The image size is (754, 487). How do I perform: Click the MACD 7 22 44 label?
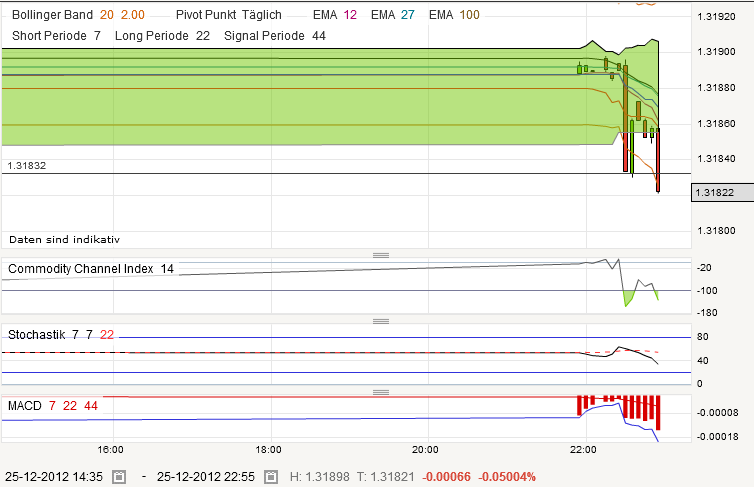[53, 406]
